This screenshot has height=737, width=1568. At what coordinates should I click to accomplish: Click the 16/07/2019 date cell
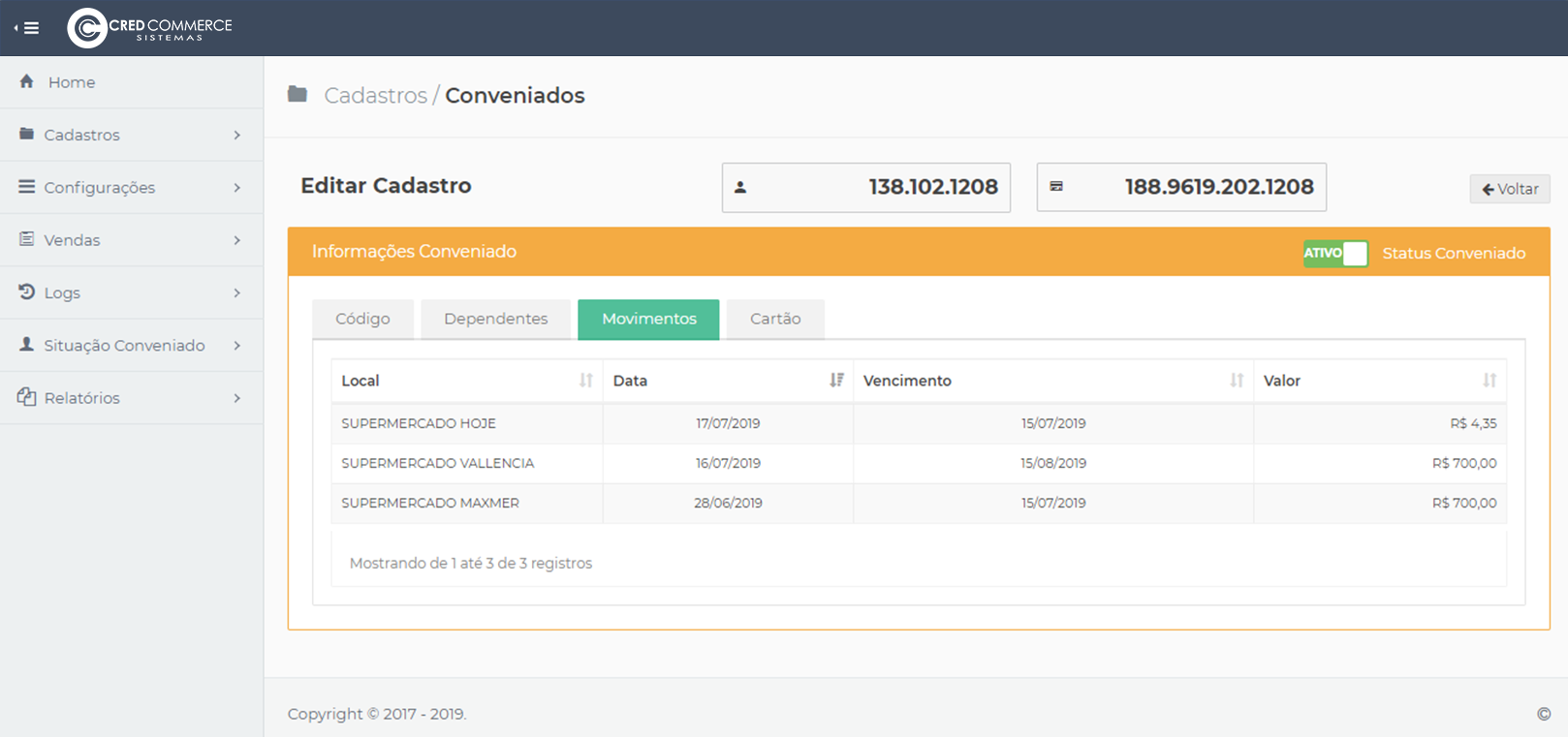(x=728, y=463)
